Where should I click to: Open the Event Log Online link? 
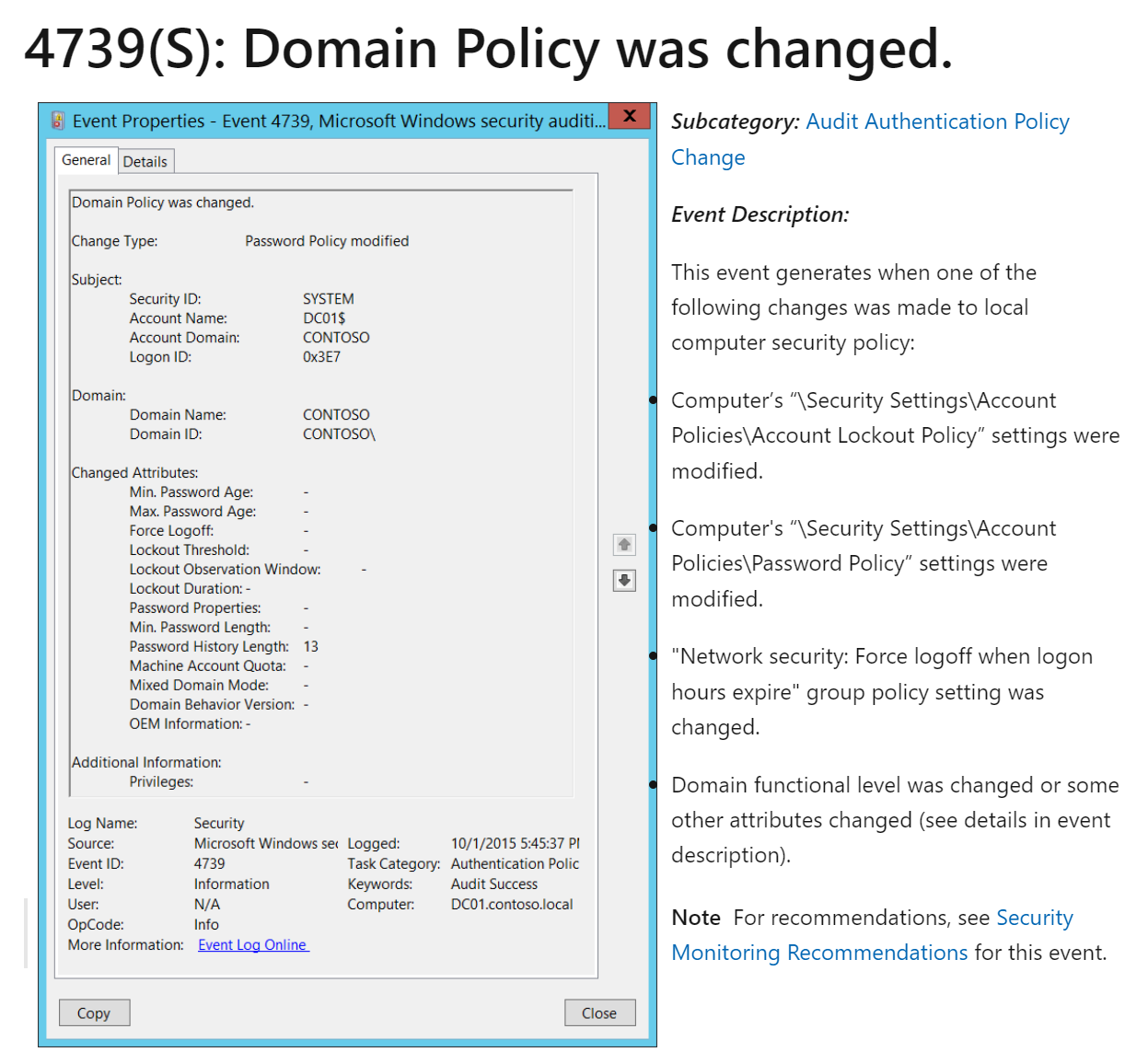tap(252, 945)
